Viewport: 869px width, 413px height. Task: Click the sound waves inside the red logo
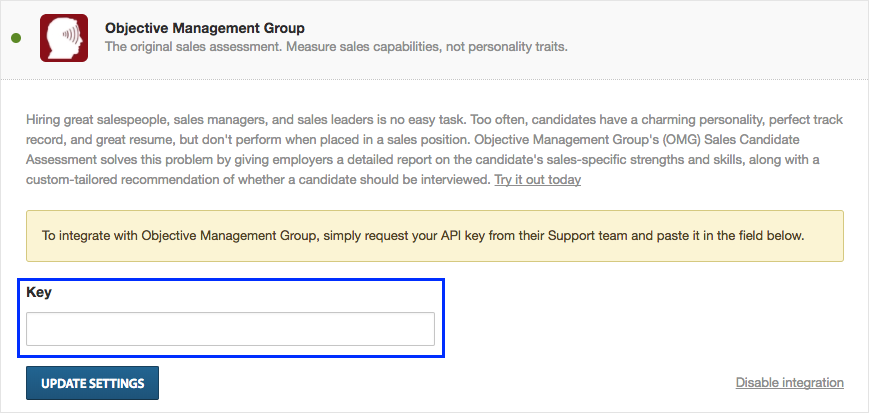pyautogui.click(x=69, y=34)
